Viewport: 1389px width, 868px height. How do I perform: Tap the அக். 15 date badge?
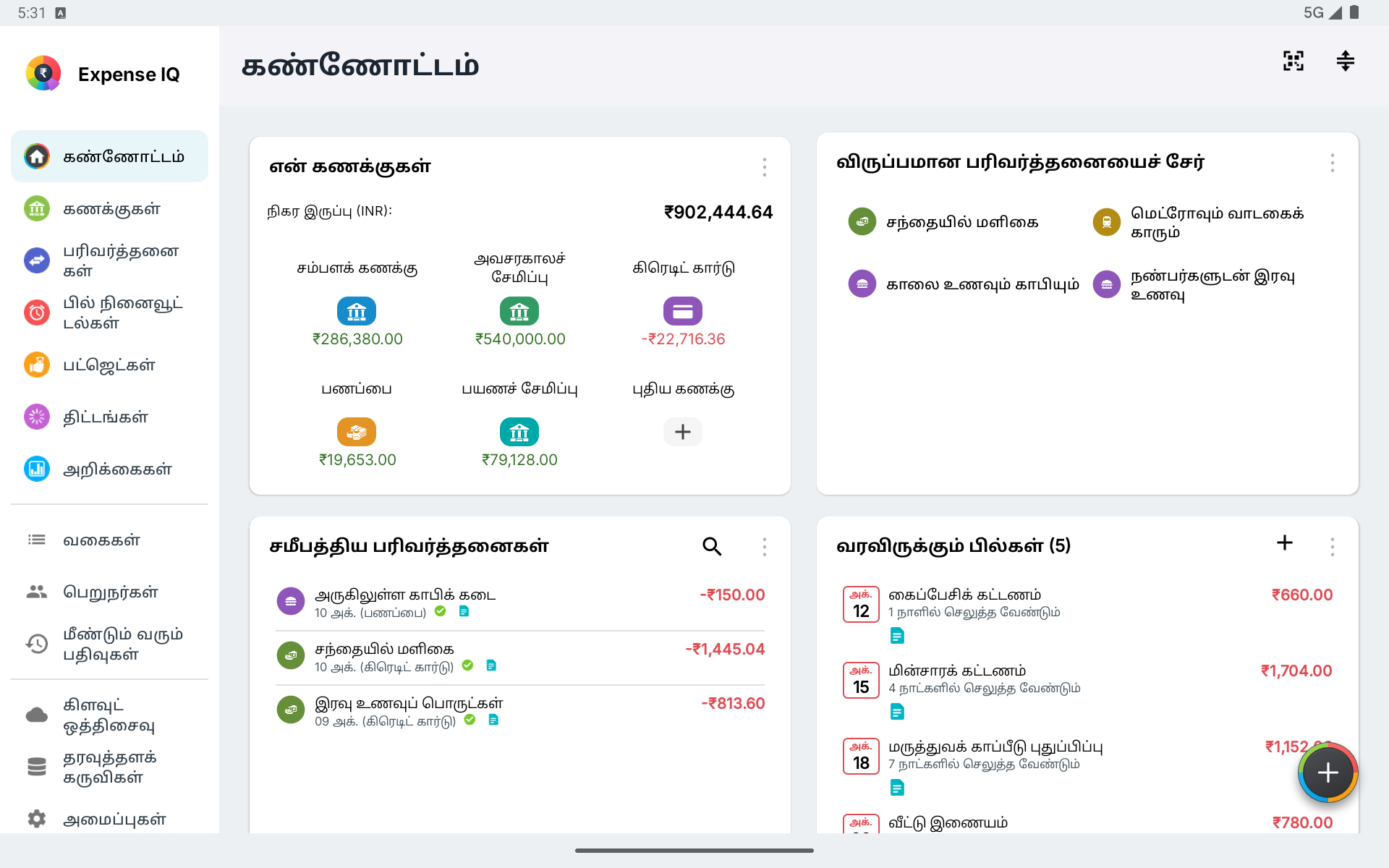861,680
